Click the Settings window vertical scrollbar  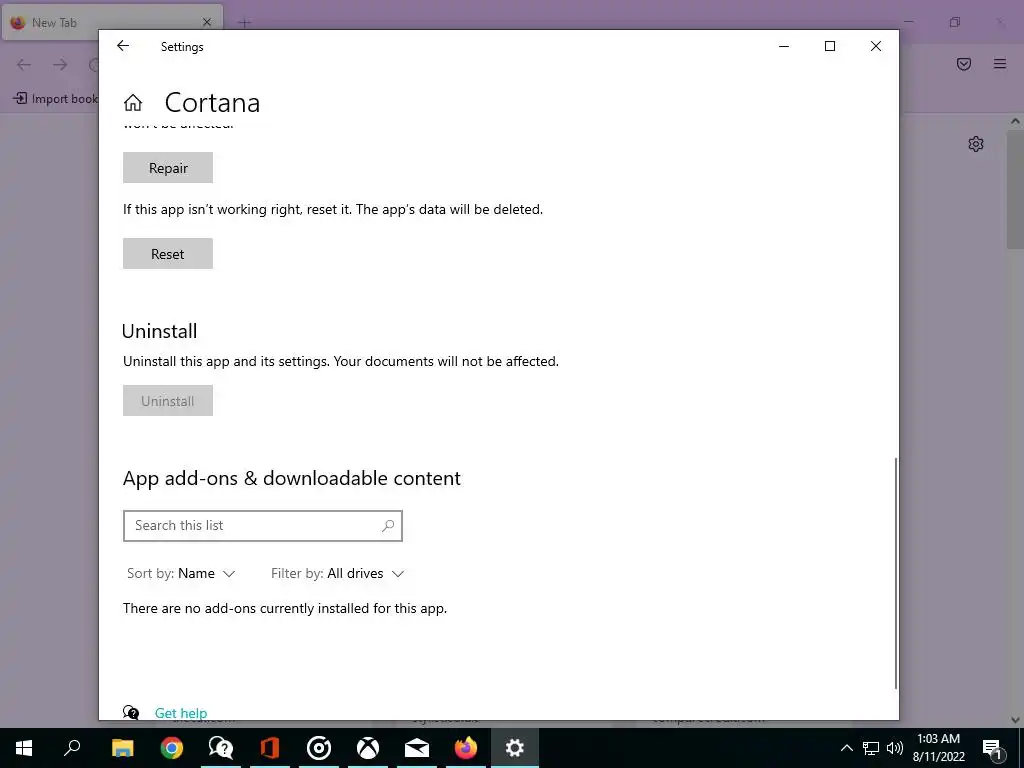coord(895,573)
